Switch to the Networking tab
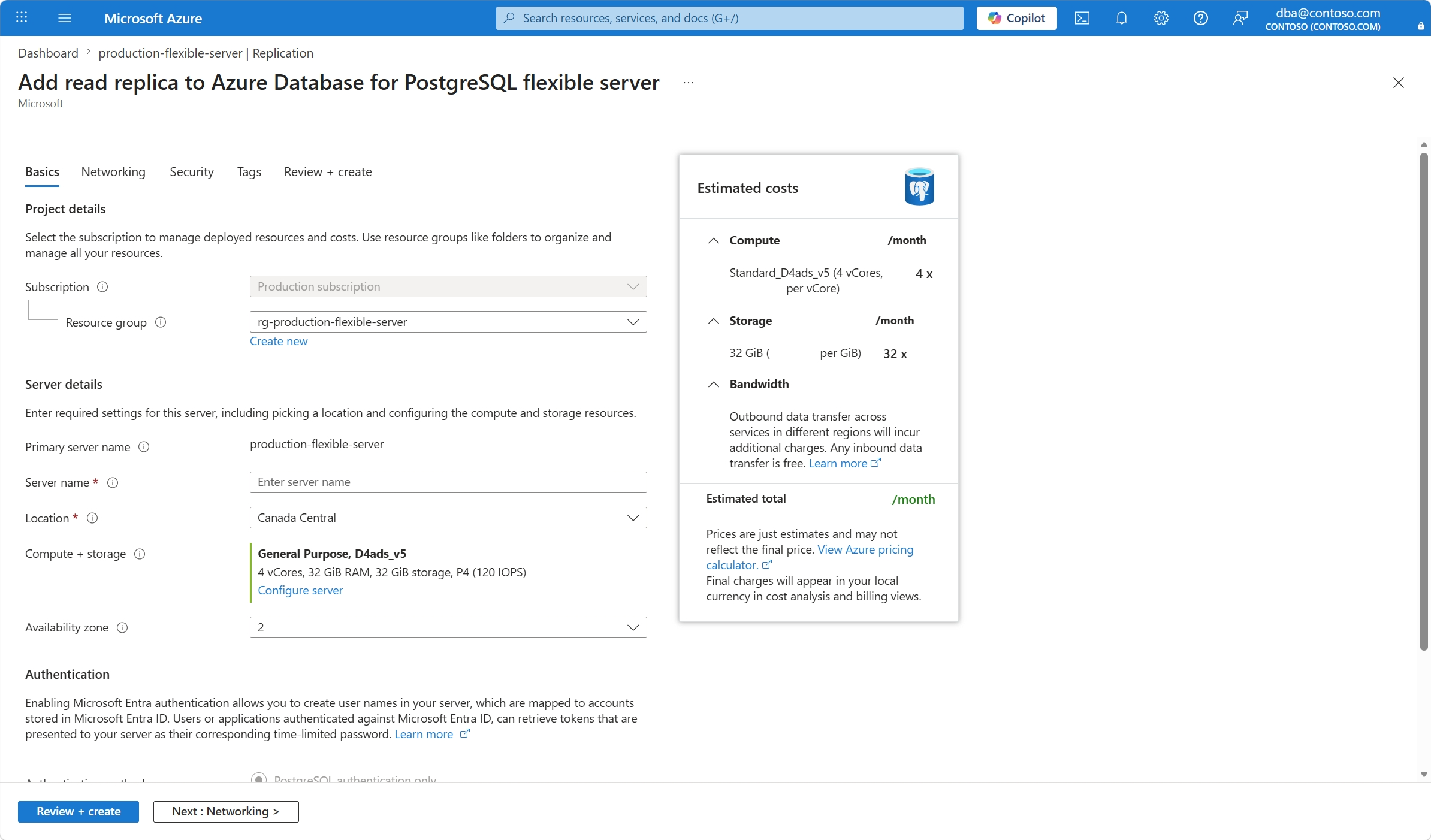 [x=113, y=172]
